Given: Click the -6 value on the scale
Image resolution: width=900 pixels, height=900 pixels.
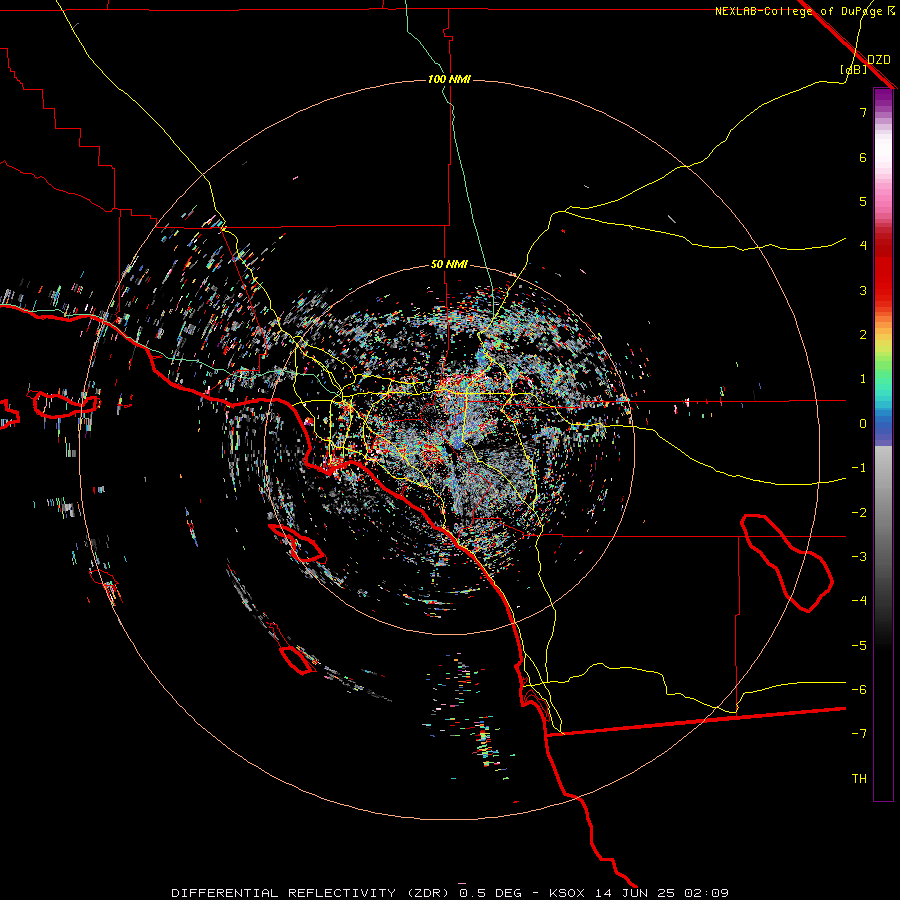Looking at the screenshot, I should (859, 690).
